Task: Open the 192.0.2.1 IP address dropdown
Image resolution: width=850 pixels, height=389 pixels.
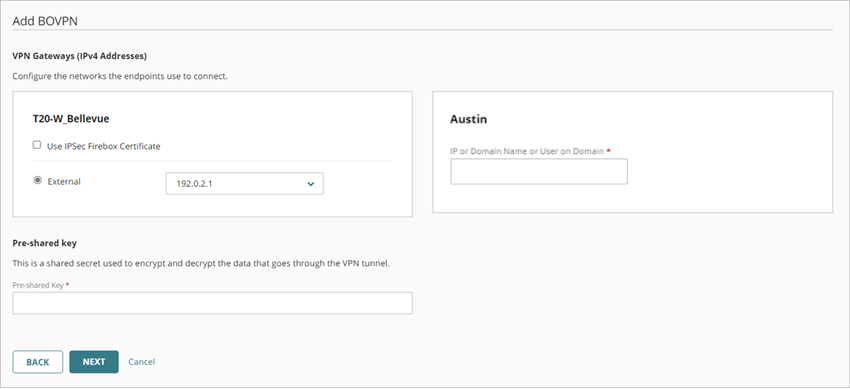Action: [244, 184]
